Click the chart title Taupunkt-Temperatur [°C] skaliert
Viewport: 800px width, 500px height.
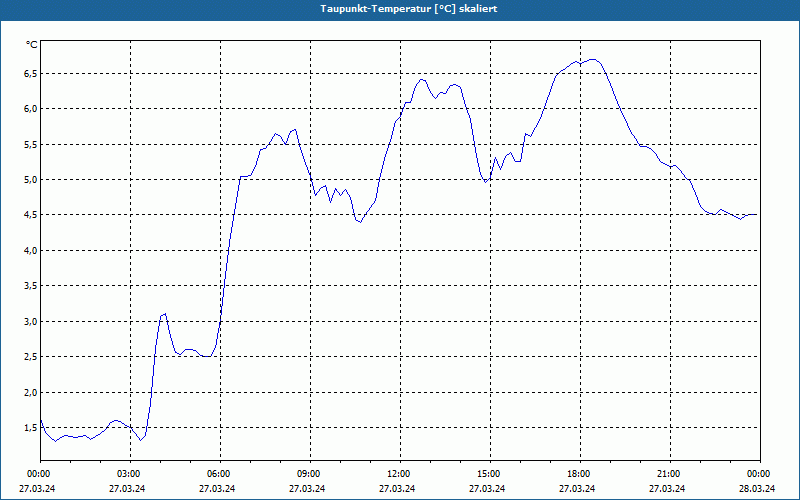tap(409, 9)
